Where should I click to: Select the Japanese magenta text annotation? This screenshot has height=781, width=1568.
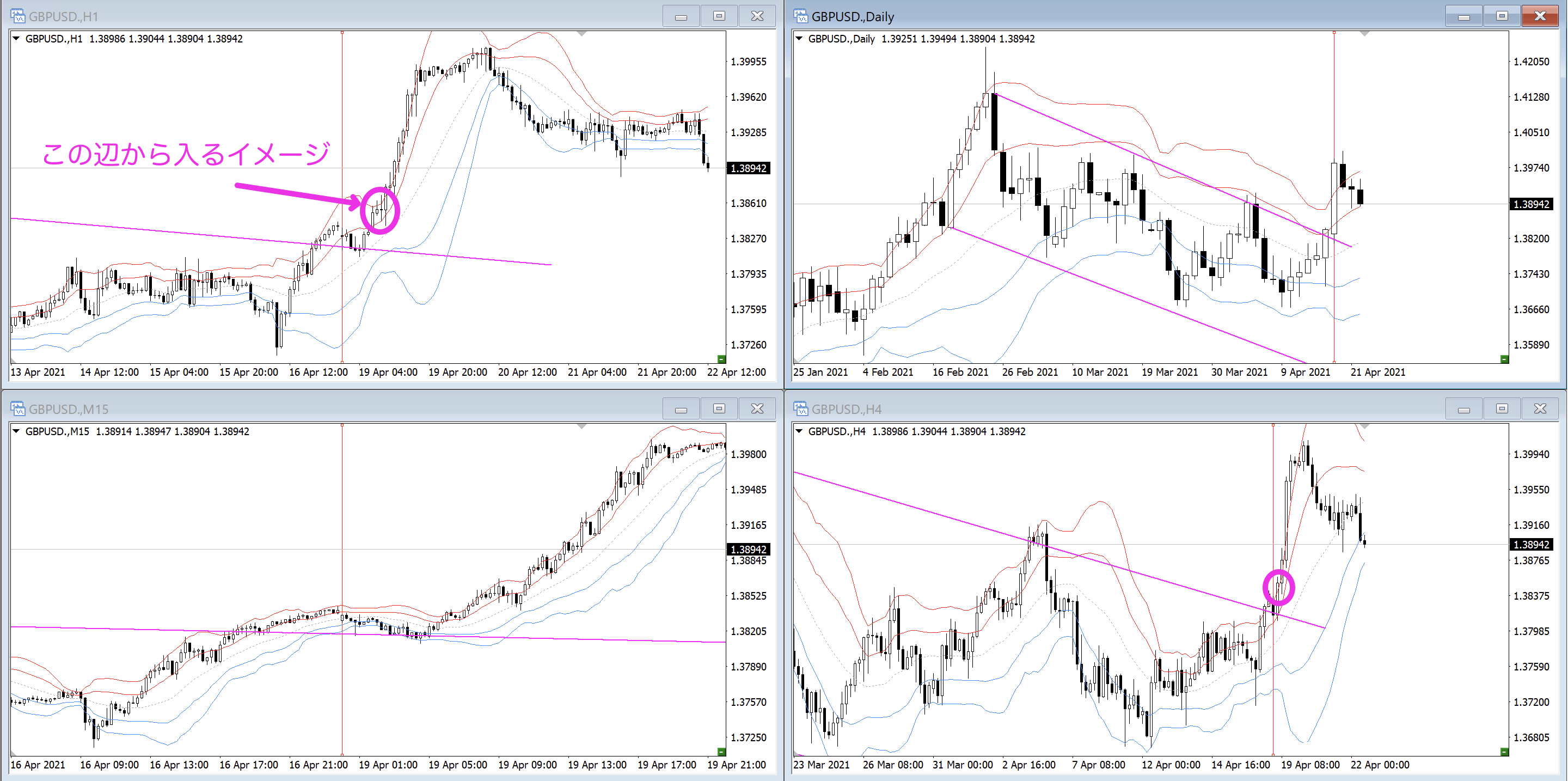(x=186, y=154)
